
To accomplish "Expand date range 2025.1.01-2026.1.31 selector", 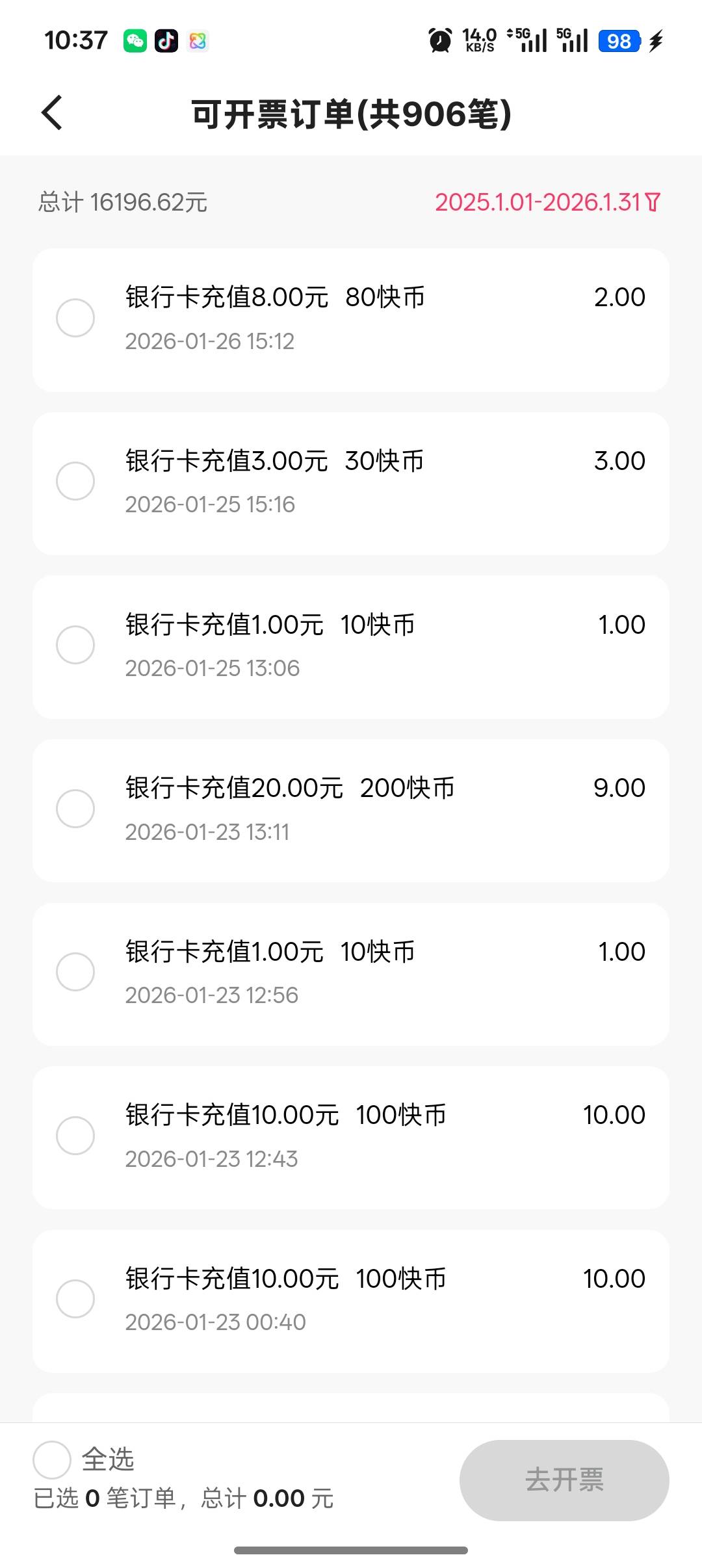I will point(538,202).
